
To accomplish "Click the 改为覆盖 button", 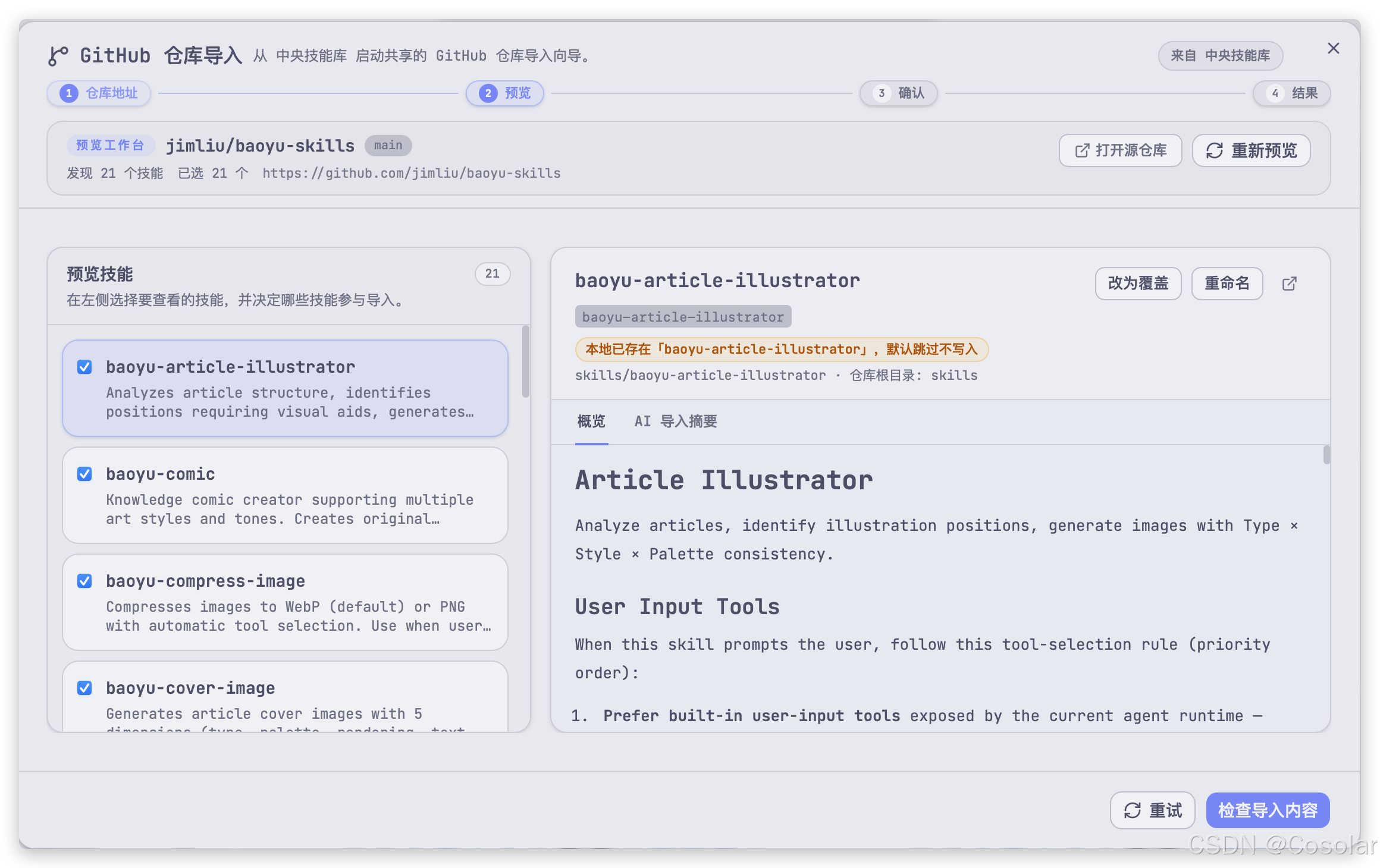I will (x=1138, y=284).
